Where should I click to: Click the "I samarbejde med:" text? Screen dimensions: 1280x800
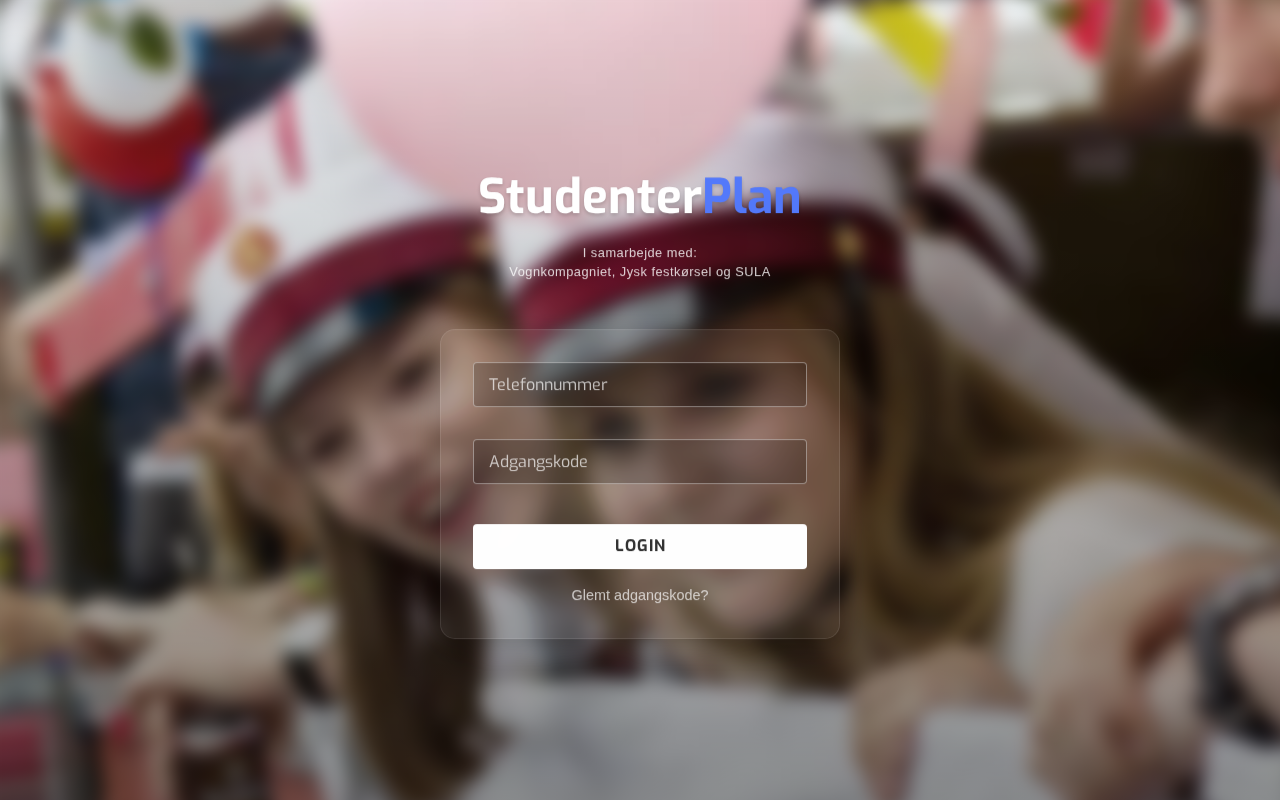640,253
